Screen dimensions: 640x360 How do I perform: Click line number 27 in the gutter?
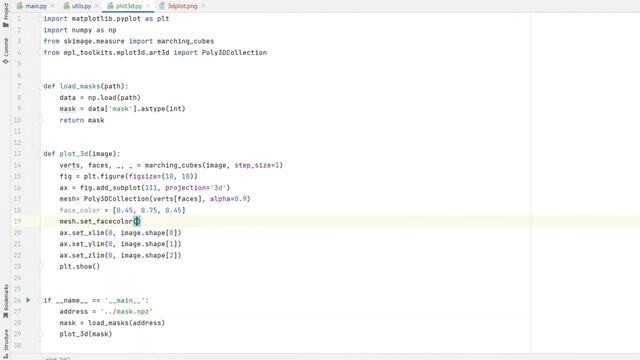coord(18,311)
